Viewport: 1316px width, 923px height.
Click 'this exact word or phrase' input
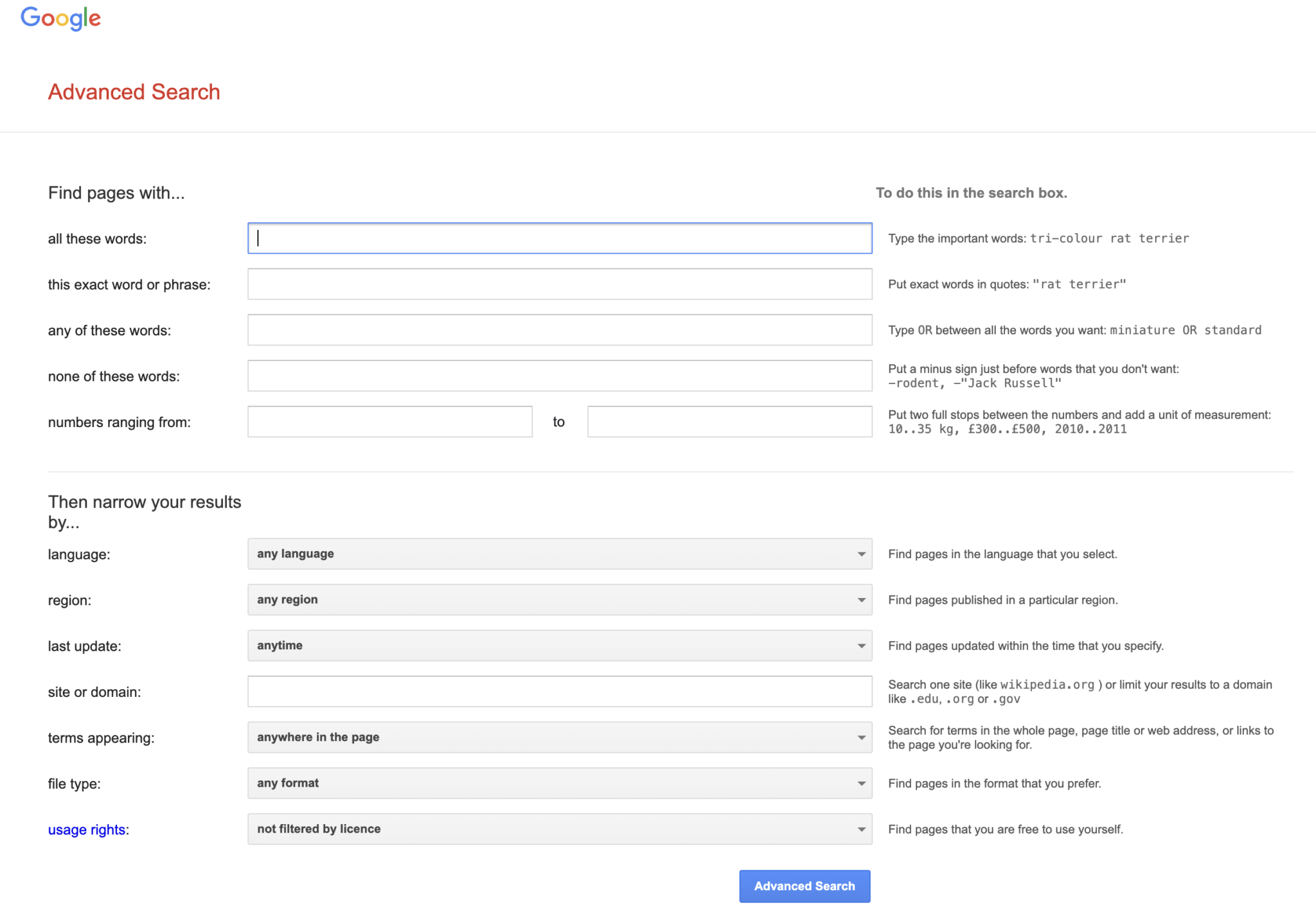pos(560,284)
